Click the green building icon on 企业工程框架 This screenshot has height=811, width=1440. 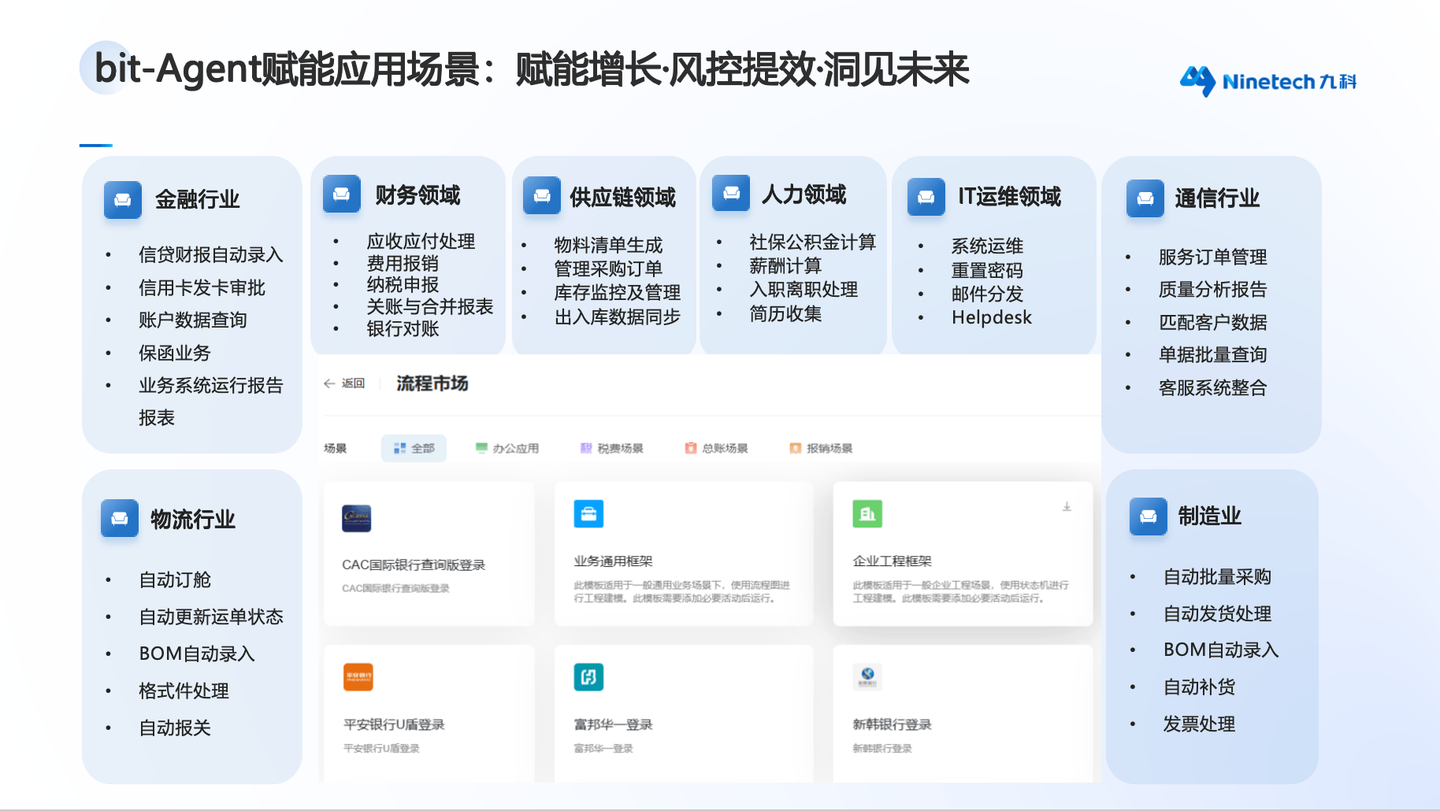point(868,513)
